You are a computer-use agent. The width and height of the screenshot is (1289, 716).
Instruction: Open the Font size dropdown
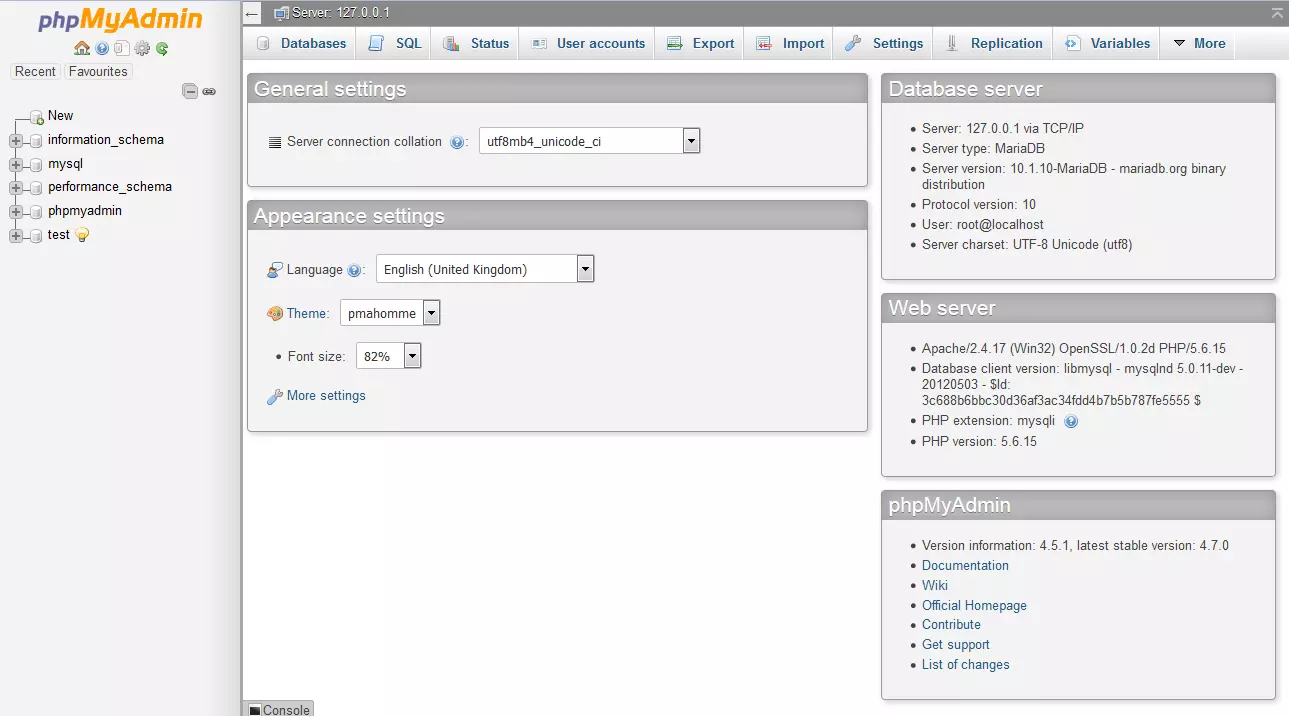point(411,355)
